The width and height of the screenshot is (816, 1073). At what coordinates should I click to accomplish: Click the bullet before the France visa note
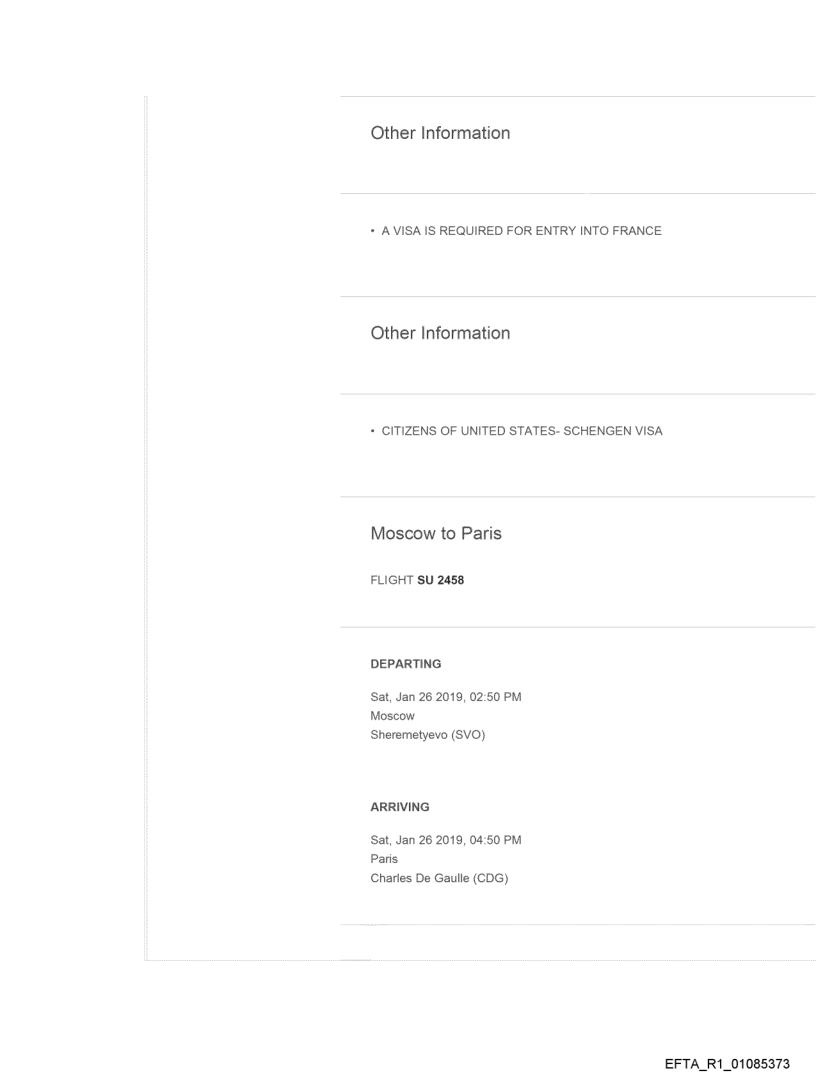click(372, 232)
